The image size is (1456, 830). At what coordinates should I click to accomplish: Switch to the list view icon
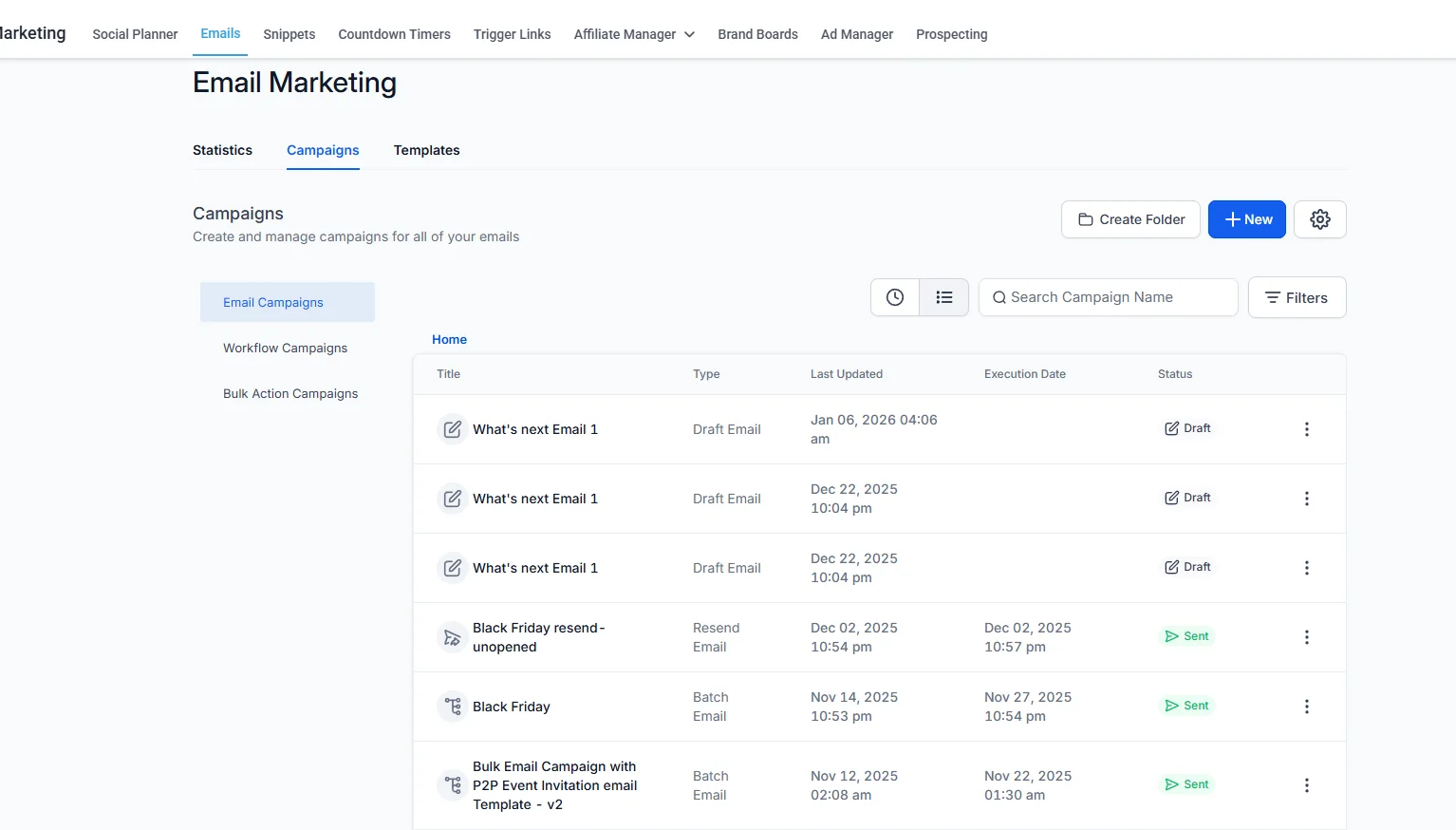[x=944, y=297]
